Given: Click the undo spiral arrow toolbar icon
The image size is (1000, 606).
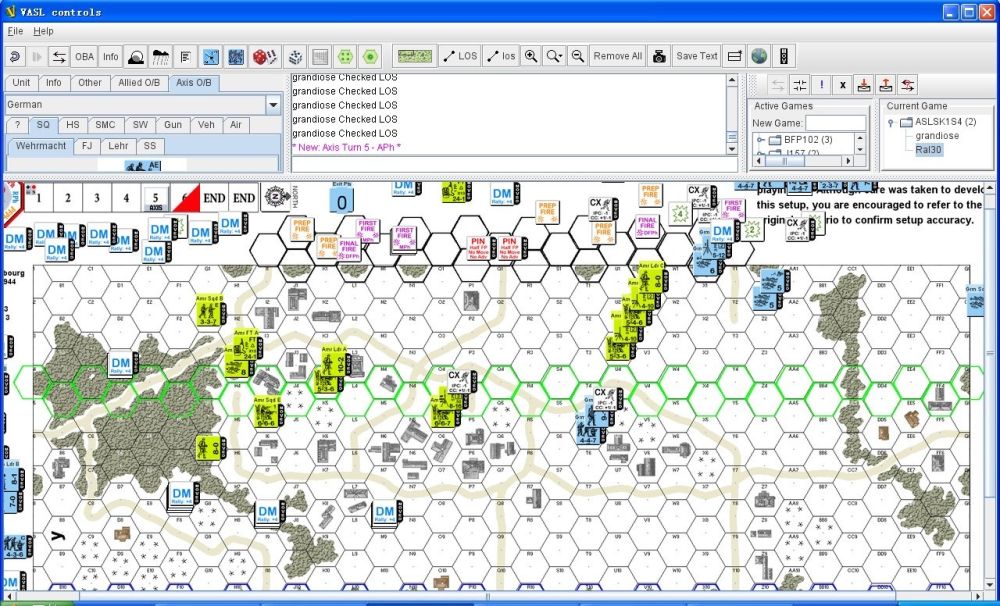Looking at the screenshot, I should [x=15, y=56].
